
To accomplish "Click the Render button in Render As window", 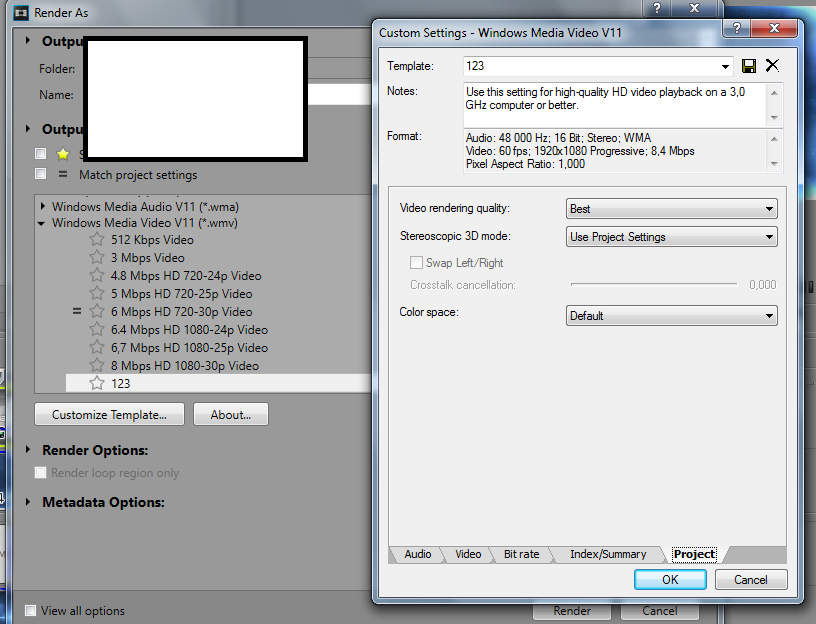I will point(571,611).
